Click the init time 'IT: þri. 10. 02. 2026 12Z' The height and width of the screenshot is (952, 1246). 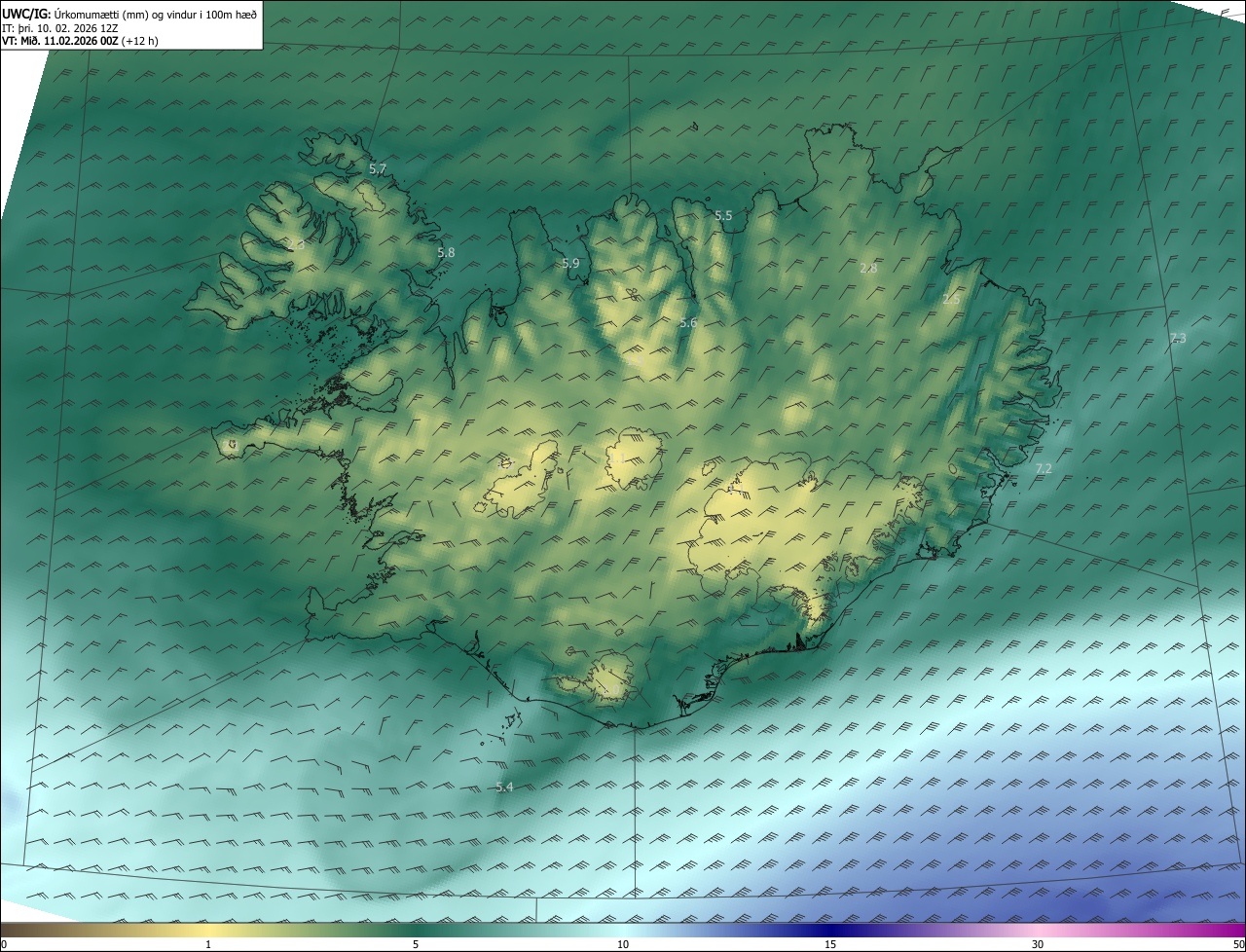pos(60,28)
